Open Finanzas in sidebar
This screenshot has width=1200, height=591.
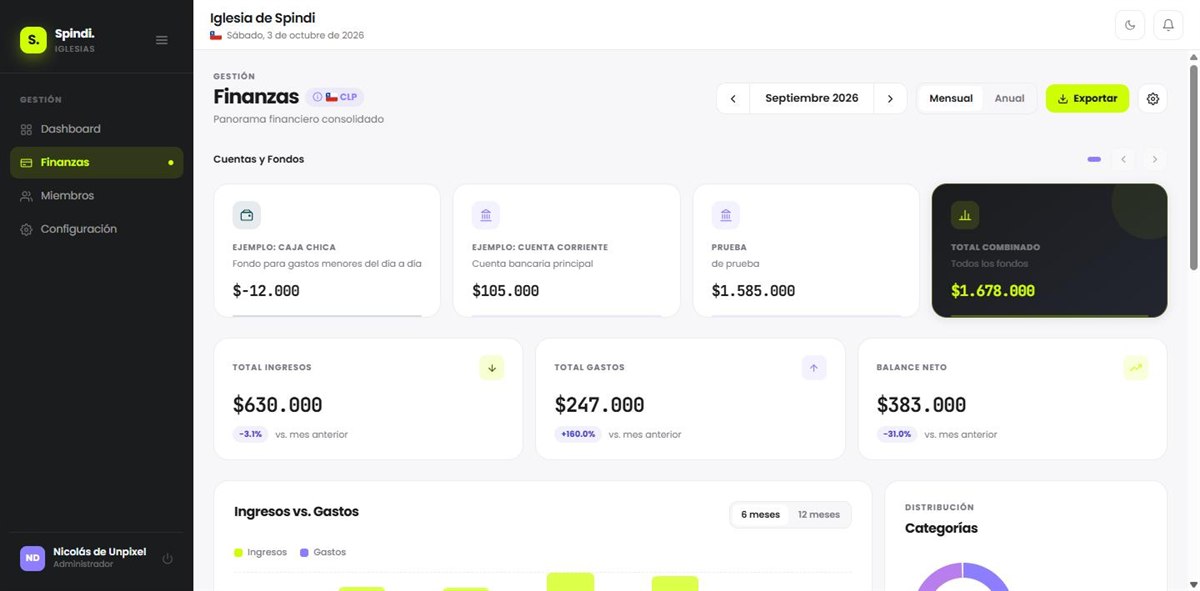(x=96, y=162)
